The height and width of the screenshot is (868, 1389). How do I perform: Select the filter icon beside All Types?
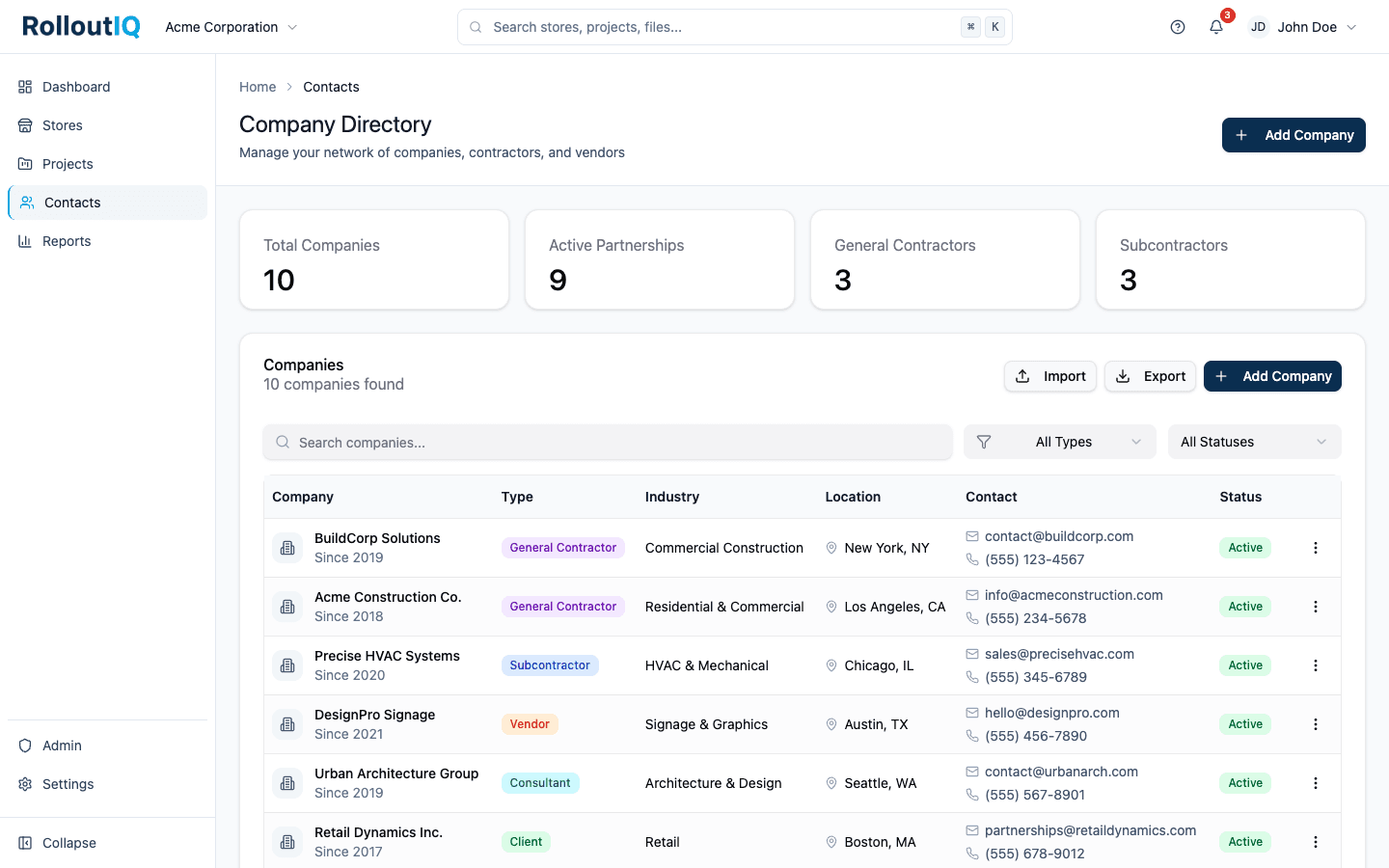[x=985, y=442]
